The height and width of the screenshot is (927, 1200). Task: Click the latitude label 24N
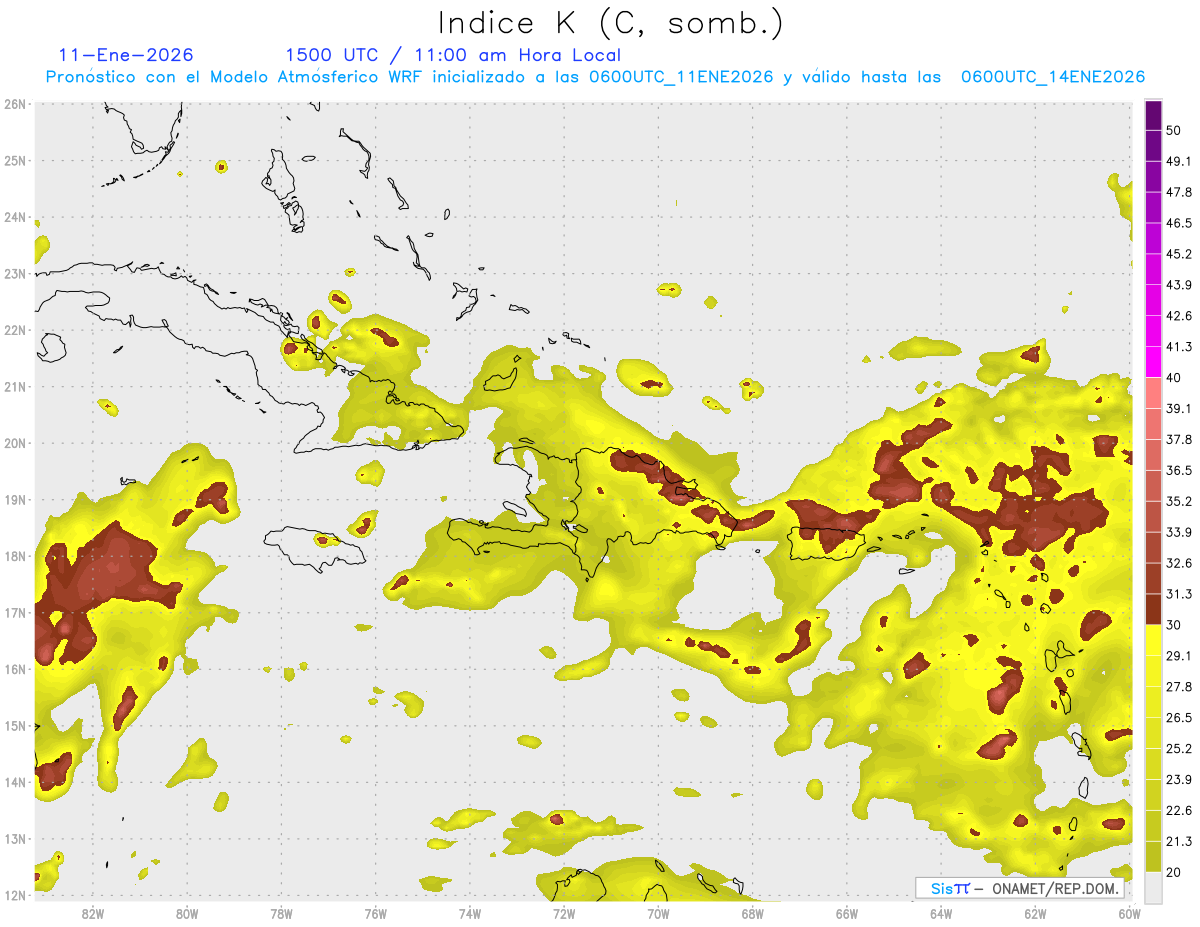(14, 217)
